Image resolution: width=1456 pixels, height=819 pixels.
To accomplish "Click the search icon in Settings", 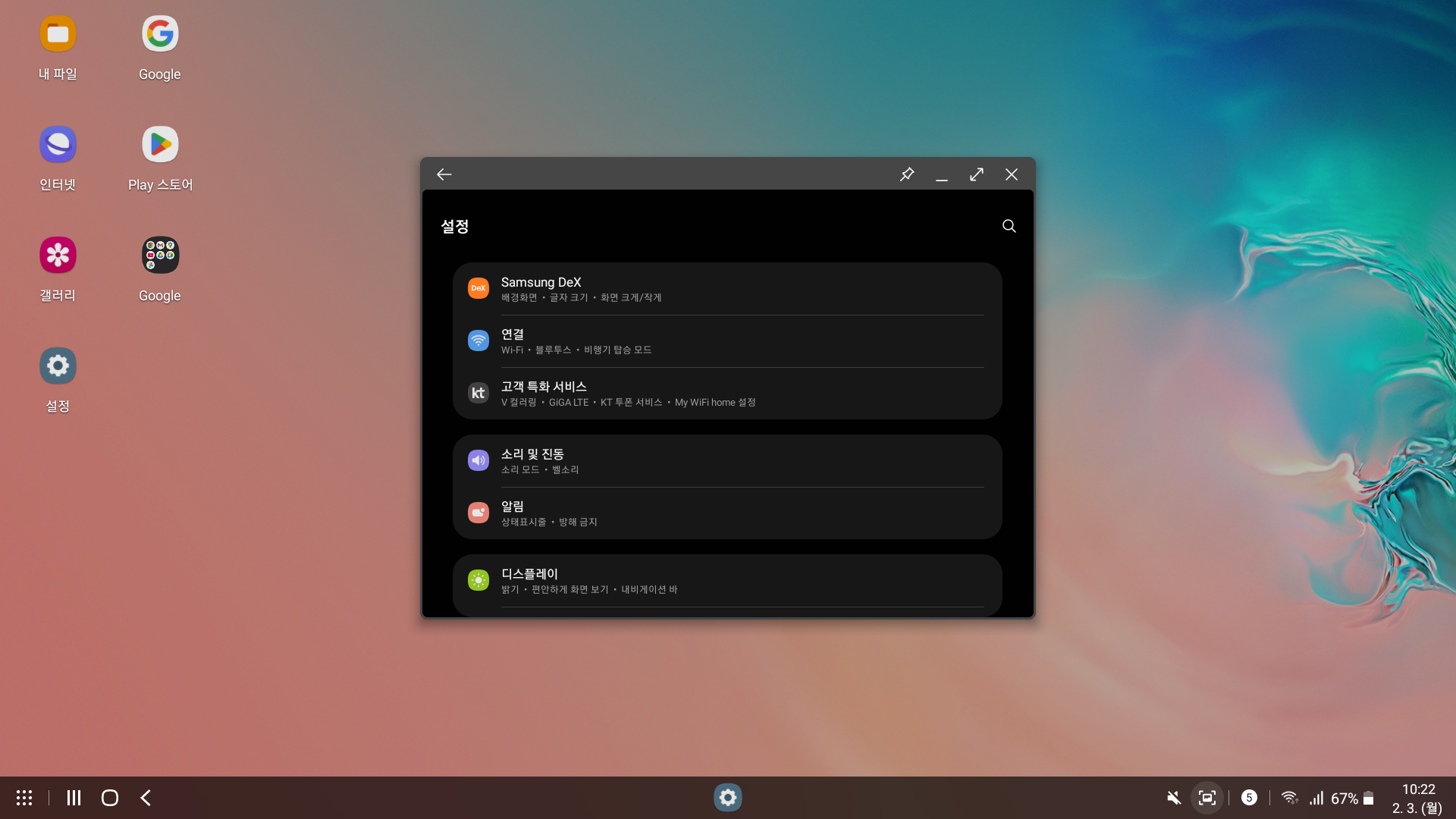I will [1009, 226].
